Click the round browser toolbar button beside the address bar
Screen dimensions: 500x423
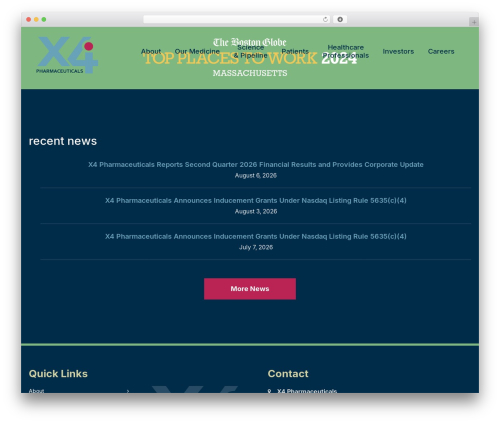(340, 19)
